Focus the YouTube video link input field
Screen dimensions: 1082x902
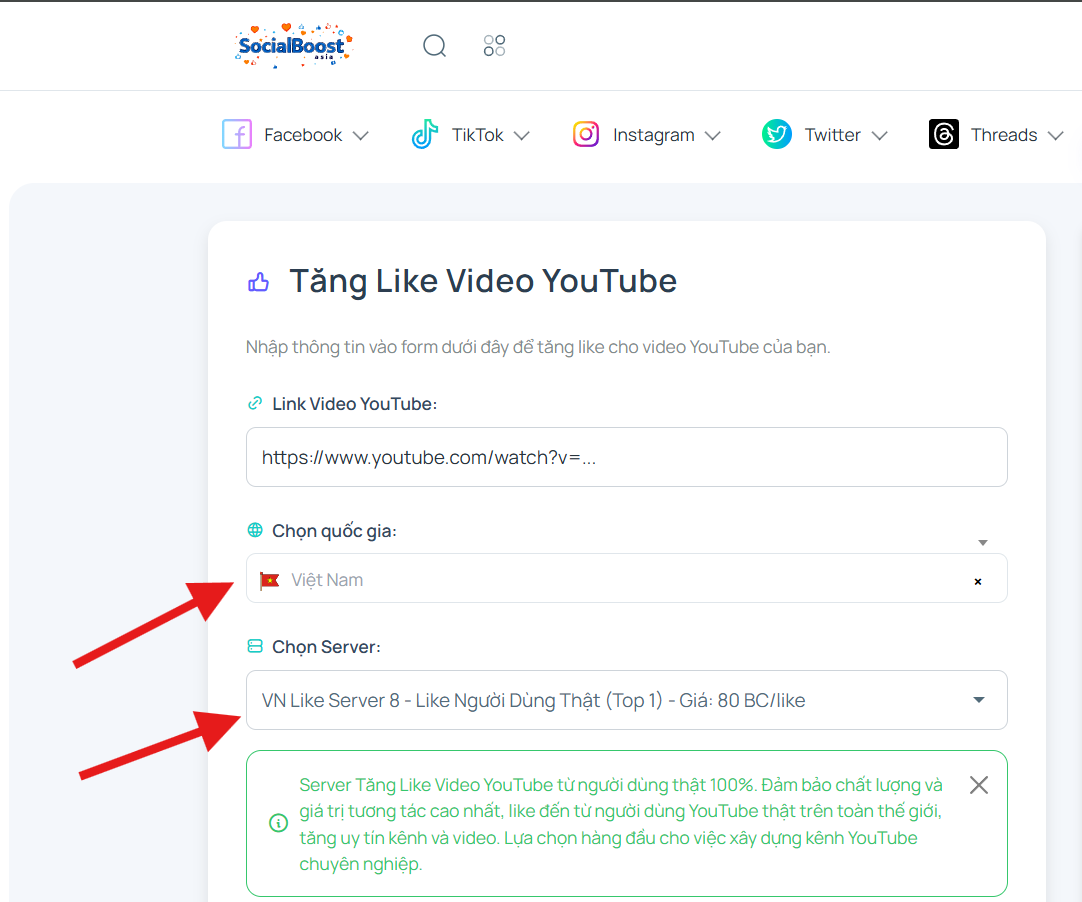coord(627,457)
